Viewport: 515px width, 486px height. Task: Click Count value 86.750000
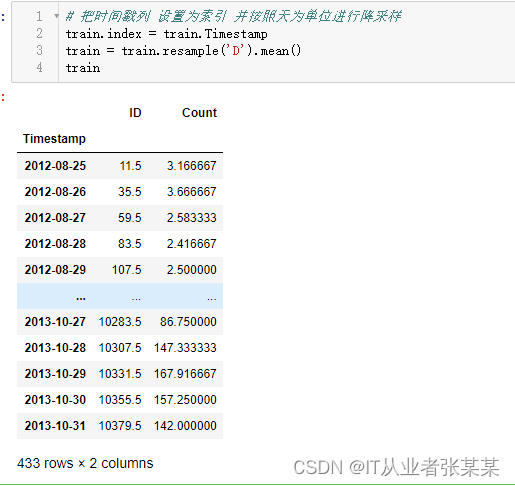pos(188,322)
